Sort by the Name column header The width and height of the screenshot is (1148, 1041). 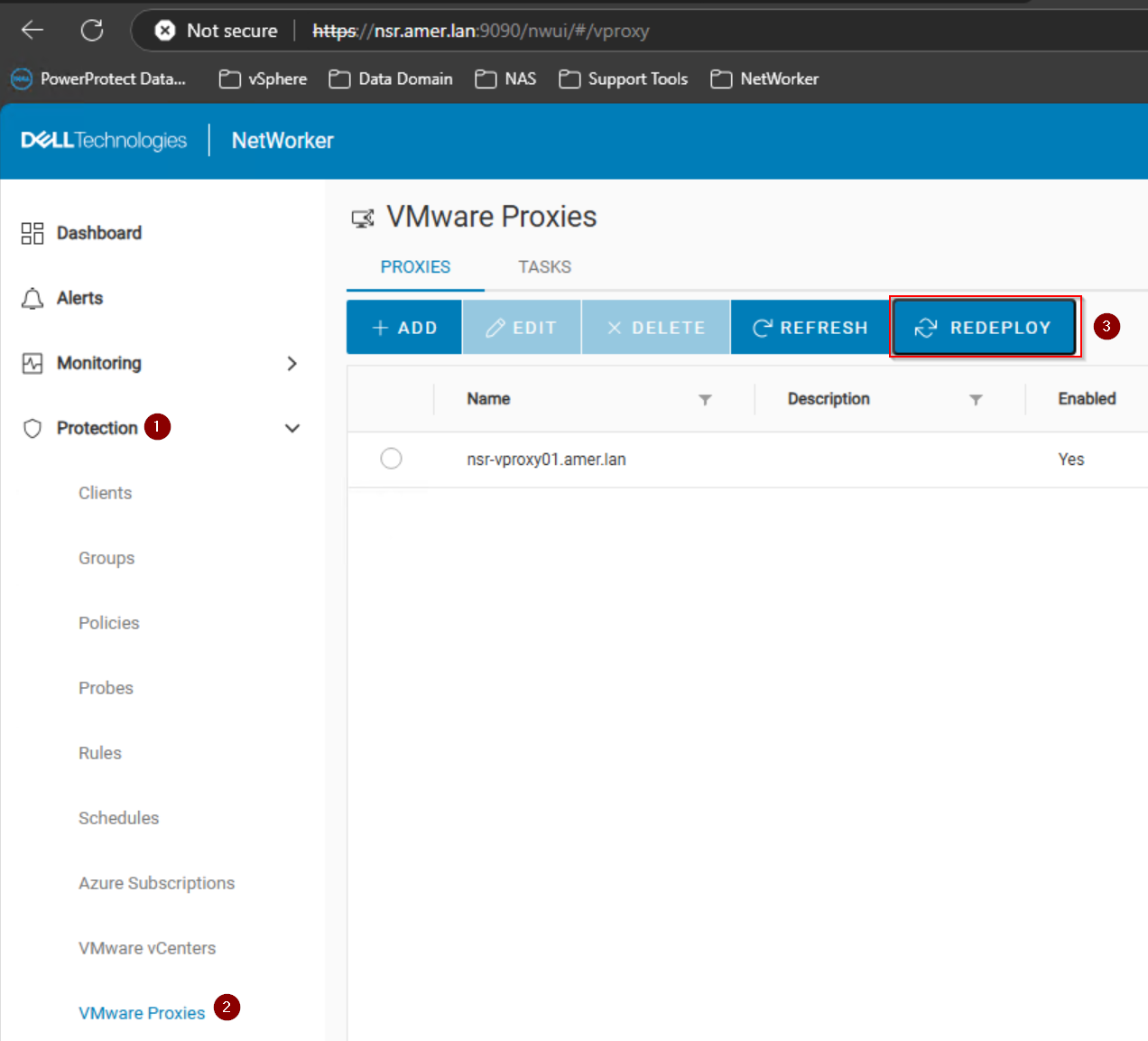pos(488,399)
